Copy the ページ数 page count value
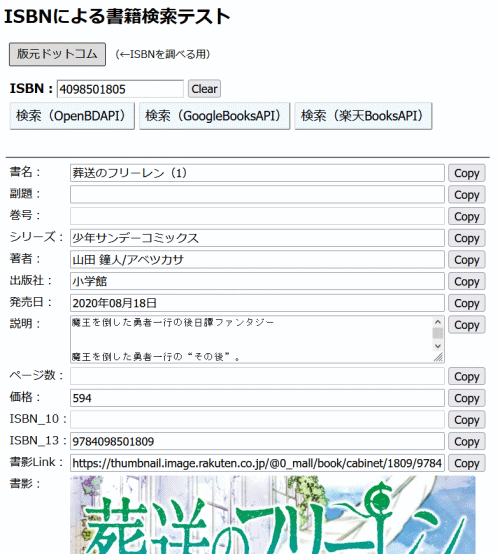The image size is (500, 554). click(x=467, y=377)
